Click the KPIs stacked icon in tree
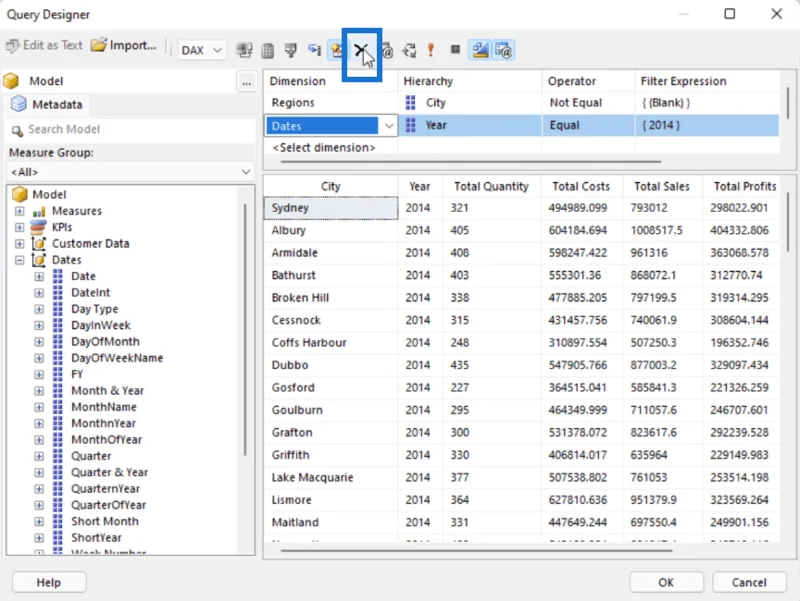800x601 pixels. [38, 228]
